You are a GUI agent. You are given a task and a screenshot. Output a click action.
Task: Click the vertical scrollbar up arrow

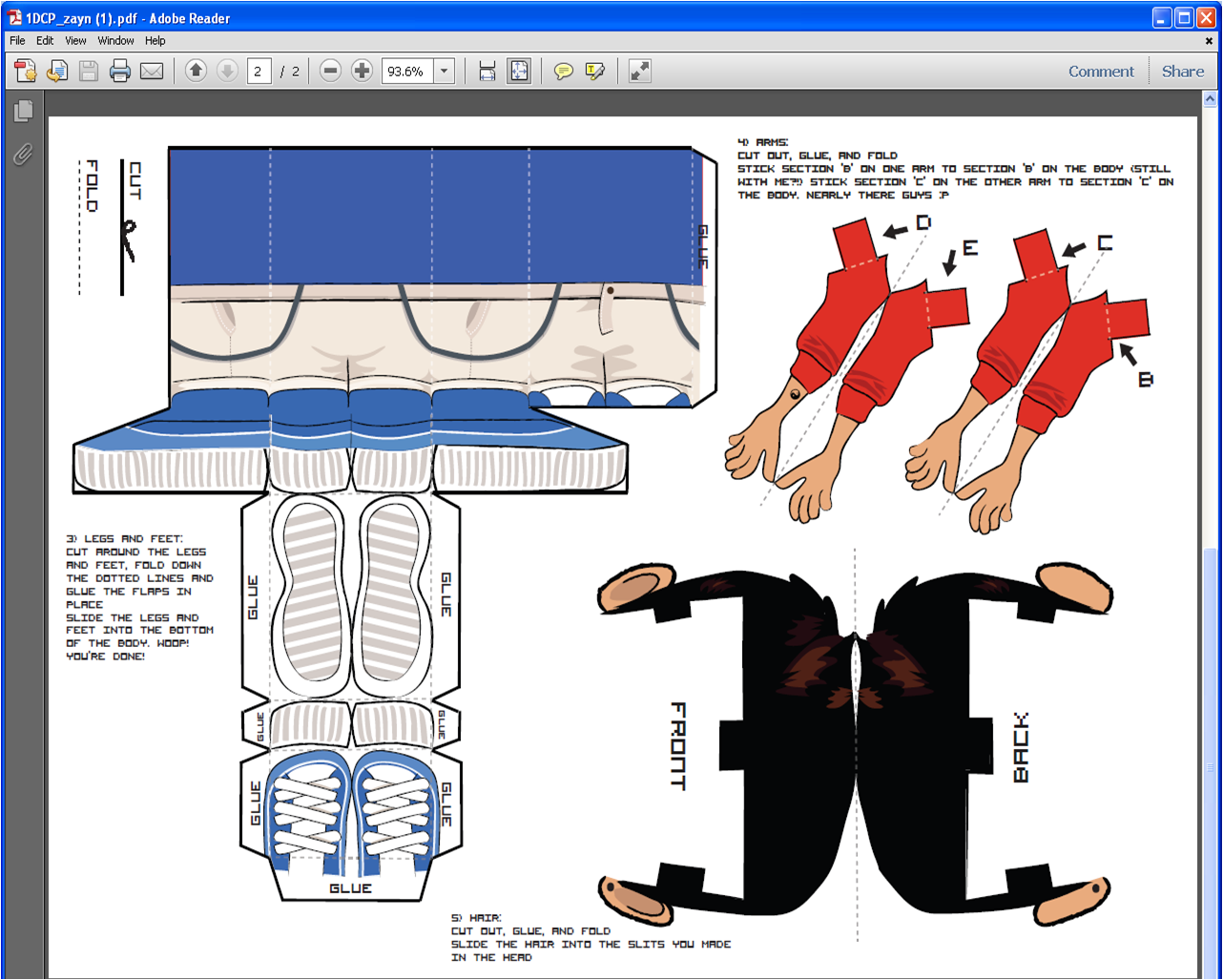coord(1210,99)
